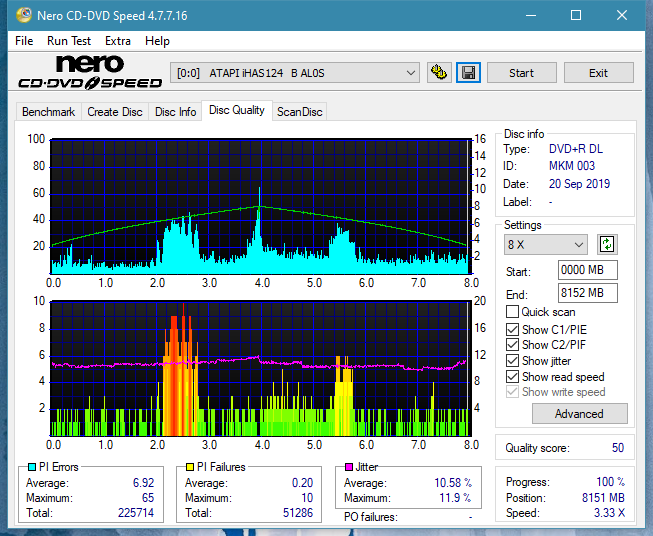Click the Progress value 100 %
This screenshot has width=653, height=536.
(611, 482)
